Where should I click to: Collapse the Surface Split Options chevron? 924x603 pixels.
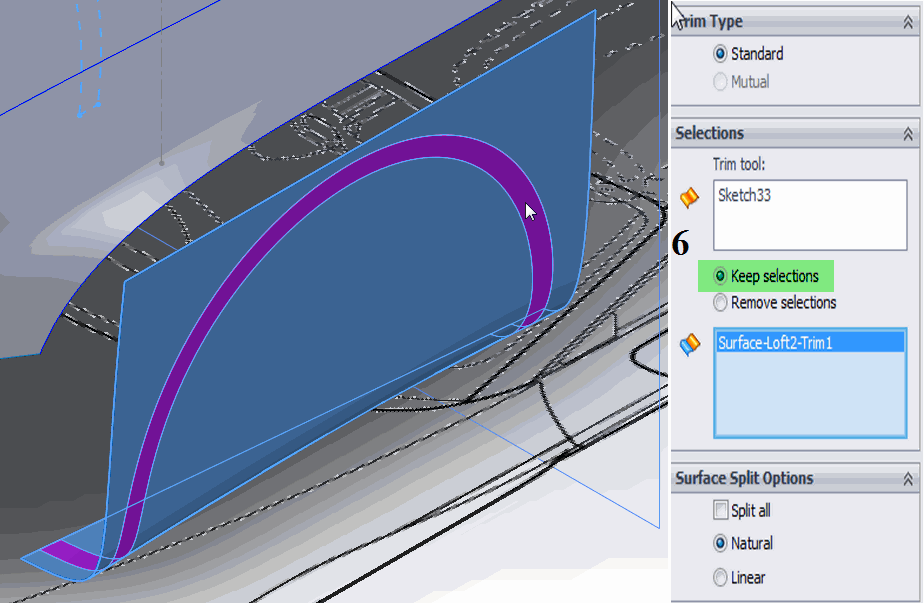click(x=908, y=479)
